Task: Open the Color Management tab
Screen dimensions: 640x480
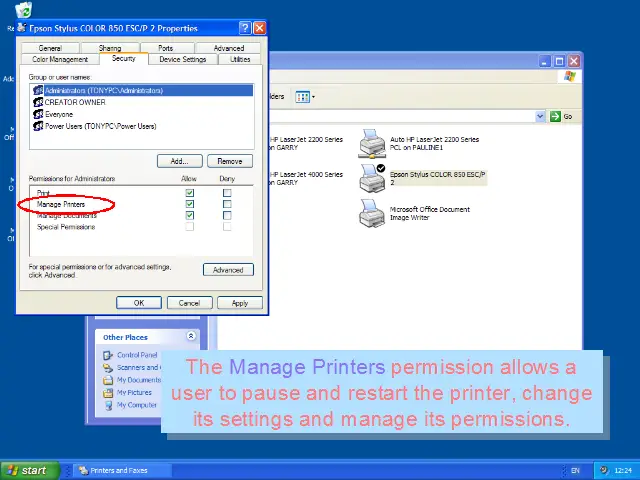Action: click(60, 59)
